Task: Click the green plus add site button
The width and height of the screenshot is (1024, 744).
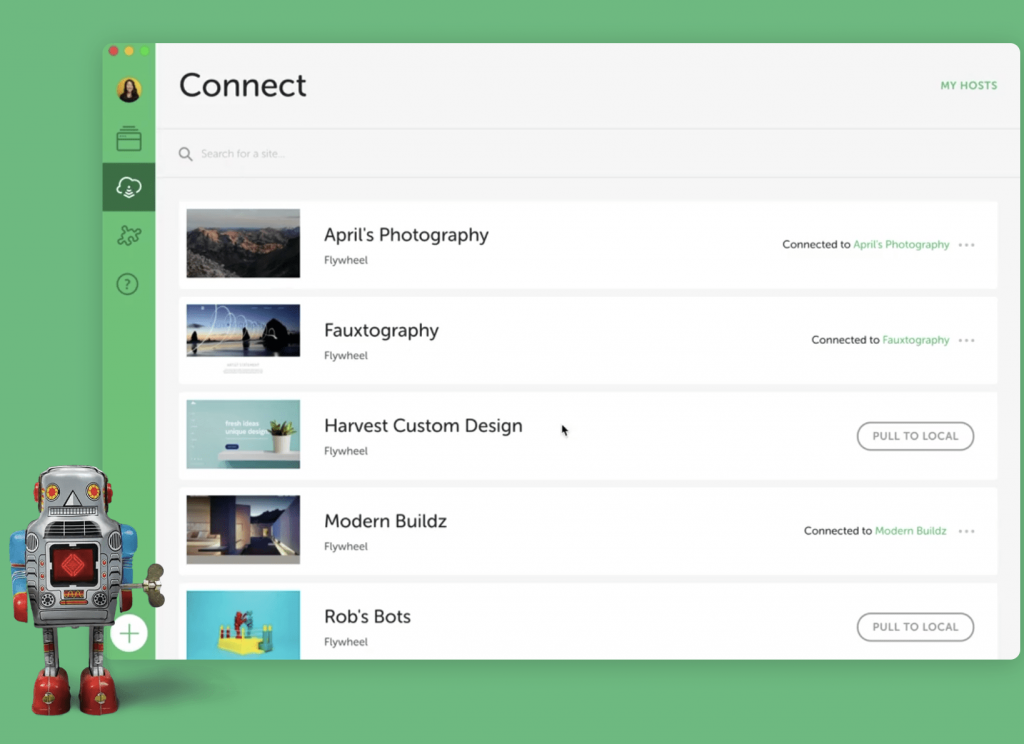Action: click(129, 633)
